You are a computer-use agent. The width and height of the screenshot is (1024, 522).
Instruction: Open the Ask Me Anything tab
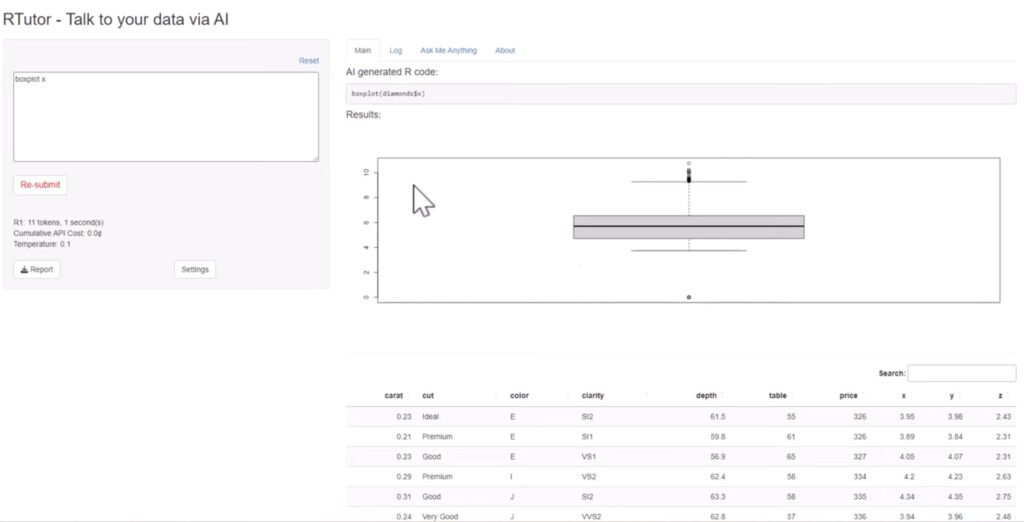448,50
